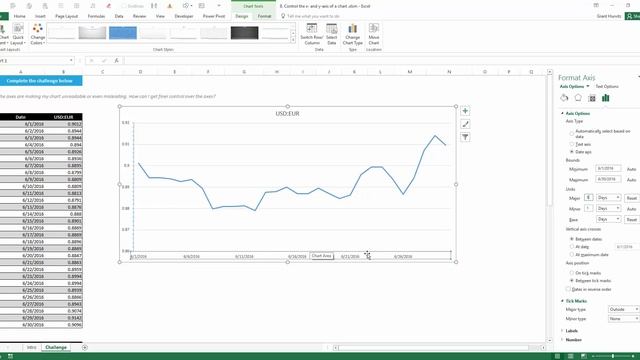The width and height of the screenshot is (640, 360).
Task: Open Minor type tick marks dropdown
Action: point(623,319)
